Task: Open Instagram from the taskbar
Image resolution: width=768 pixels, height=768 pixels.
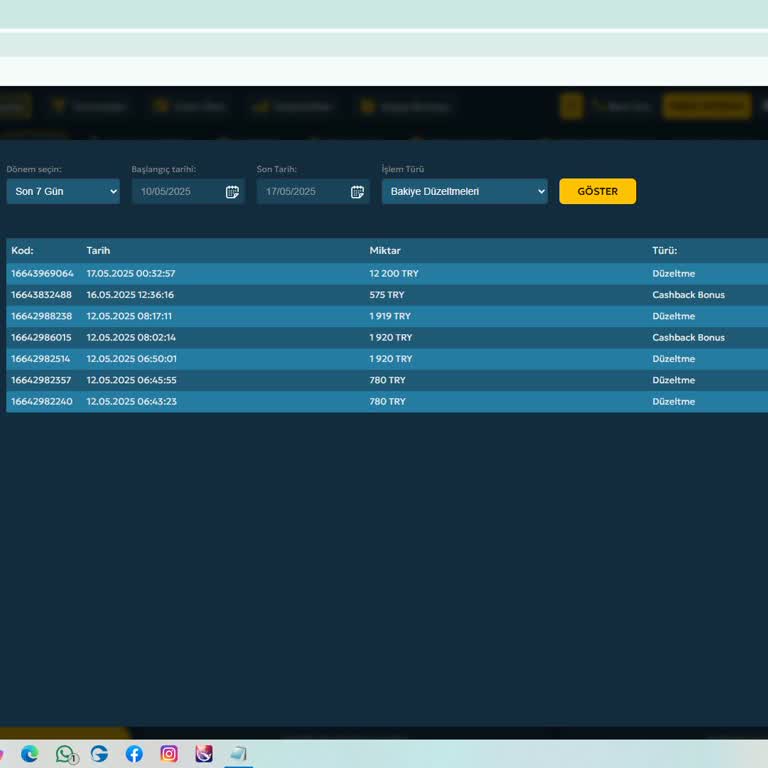Action: point(169,754)
